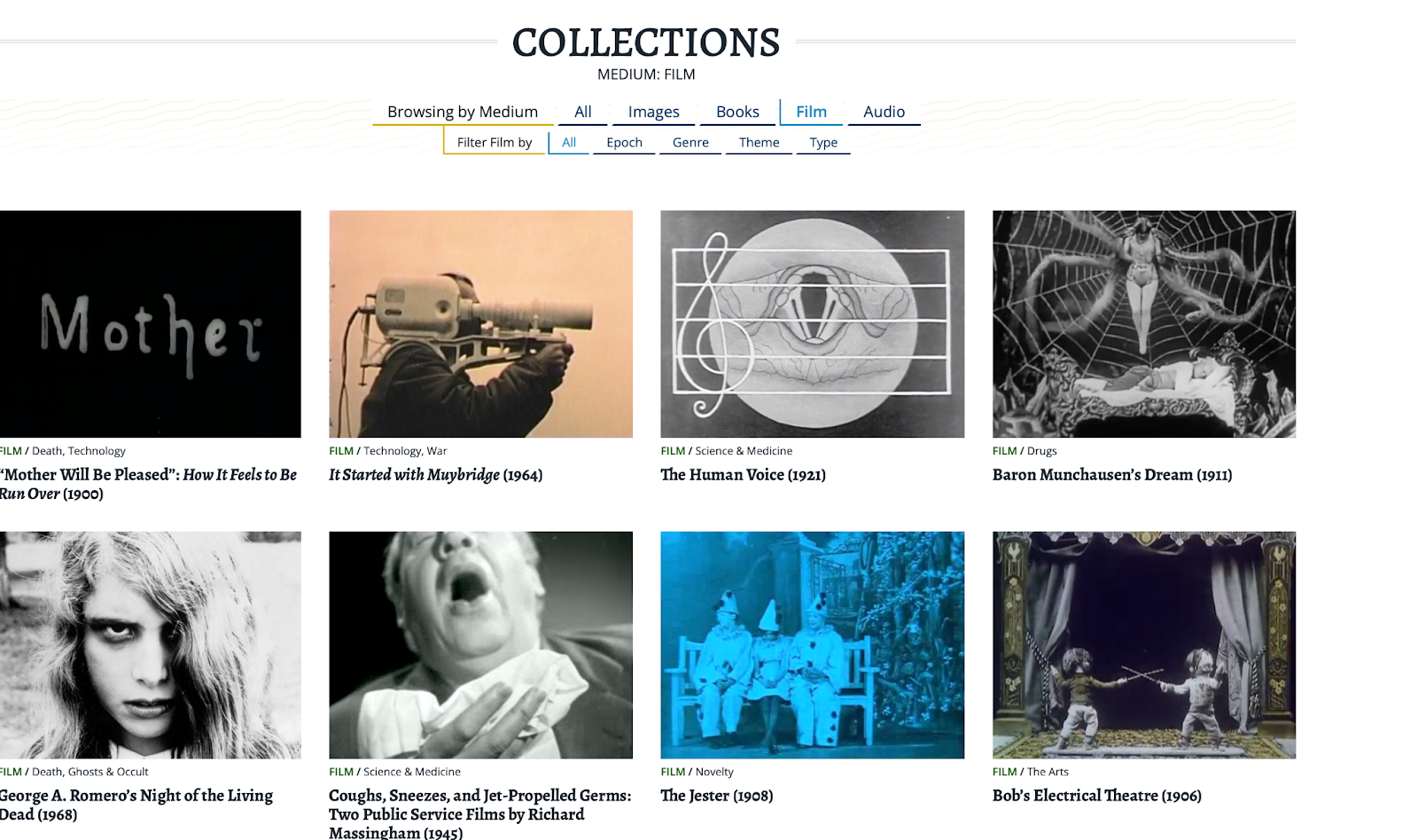
Task: Open the 'Mother' title card thumbnail
Action: [x=150, y=323]
